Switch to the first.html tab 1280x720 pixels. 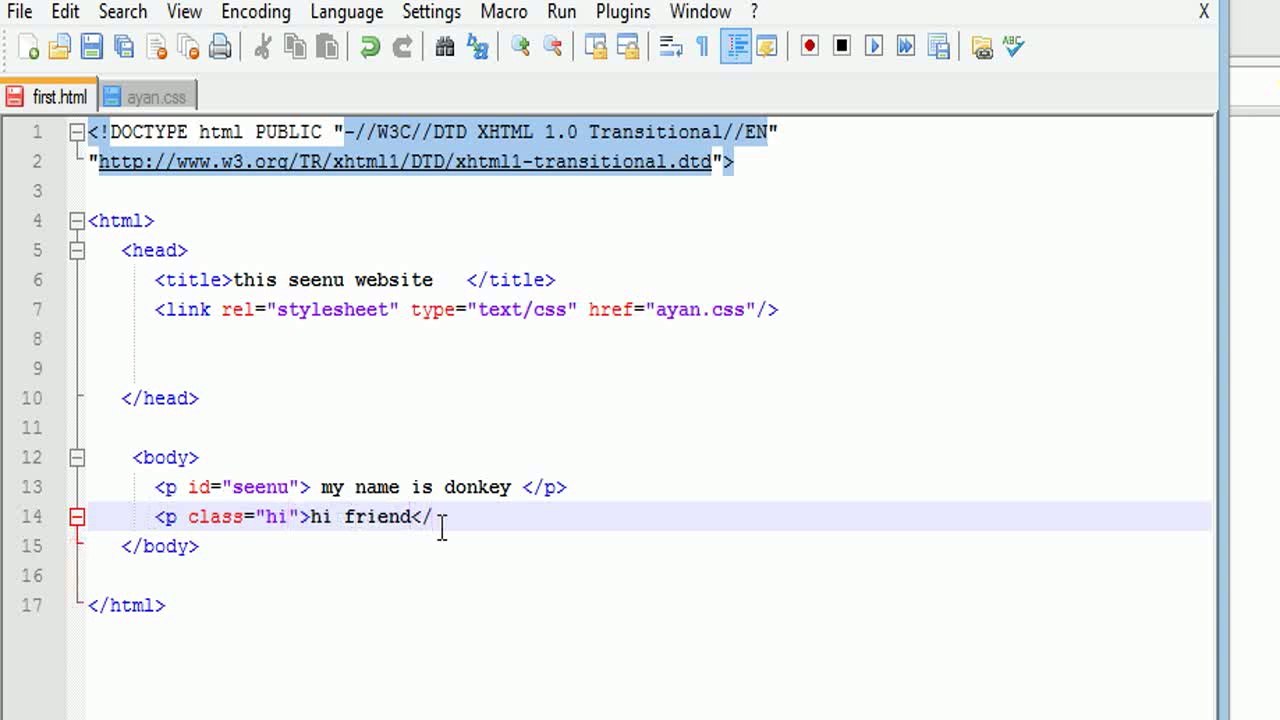tap(49, 96)
